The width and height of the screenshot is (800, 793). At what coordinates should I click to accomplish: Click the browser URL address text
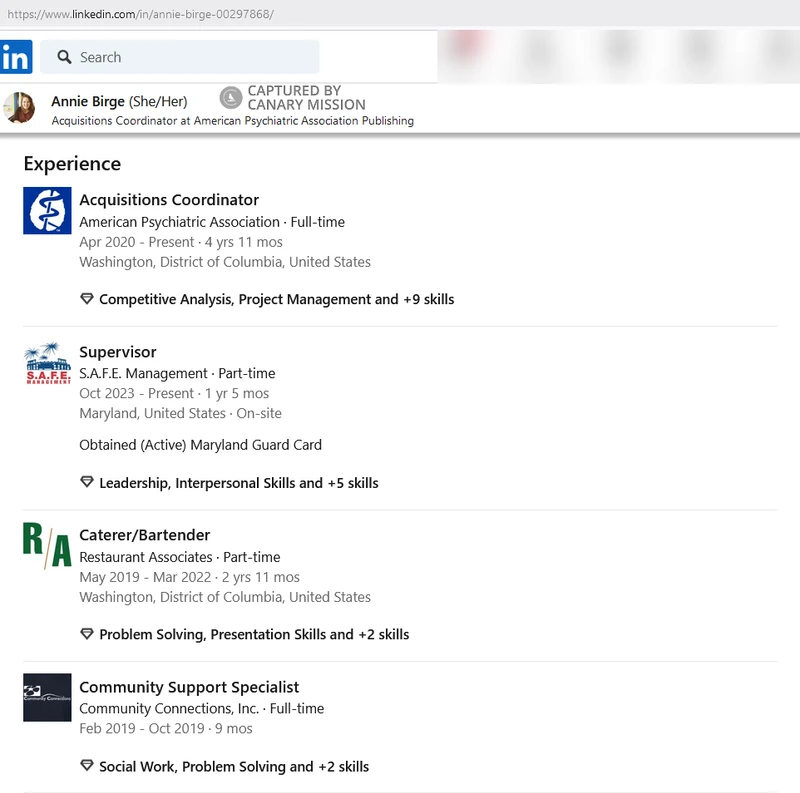pyautogui.click(x=140, y=14)
